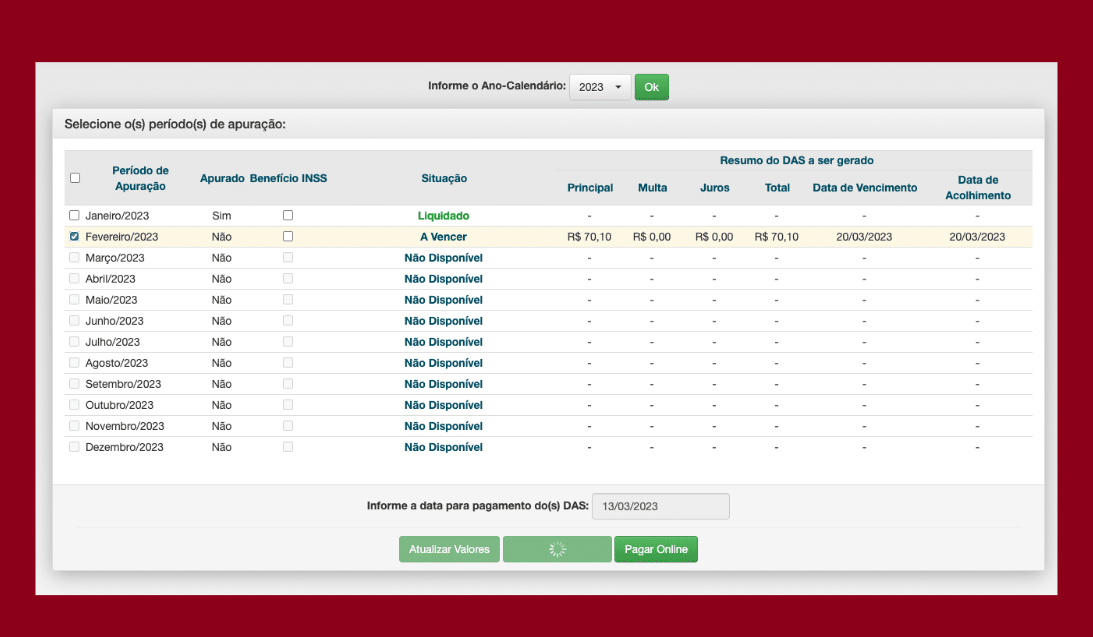Check the Janeiro/2023 period checkbox

[x=74, y=215]
